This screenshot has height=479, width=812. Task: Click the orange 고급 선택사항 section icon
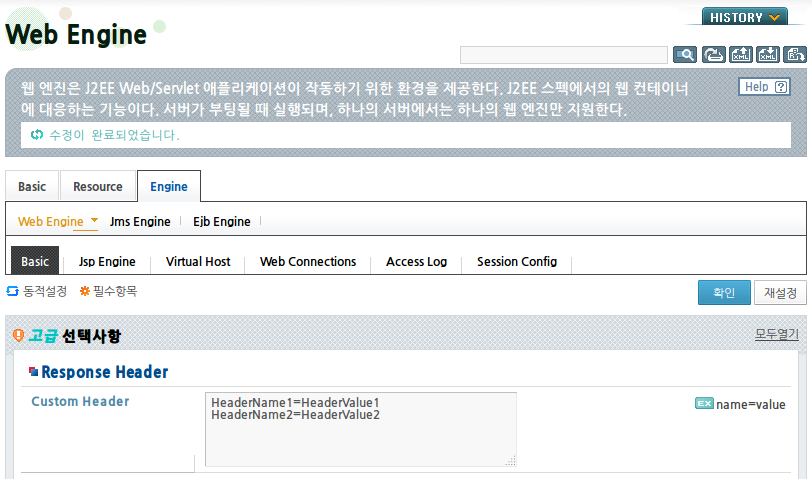point(18,336)
